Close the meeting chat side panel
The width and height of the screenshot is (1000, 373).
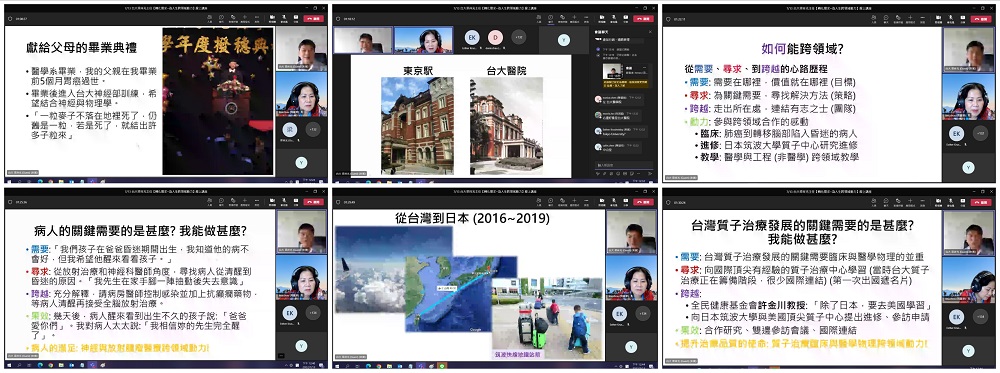(651, 32)
